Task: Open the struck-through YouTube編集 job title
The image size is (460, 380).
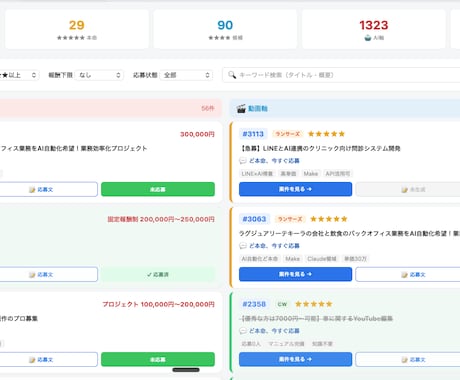Action: (x=316, y=318)
